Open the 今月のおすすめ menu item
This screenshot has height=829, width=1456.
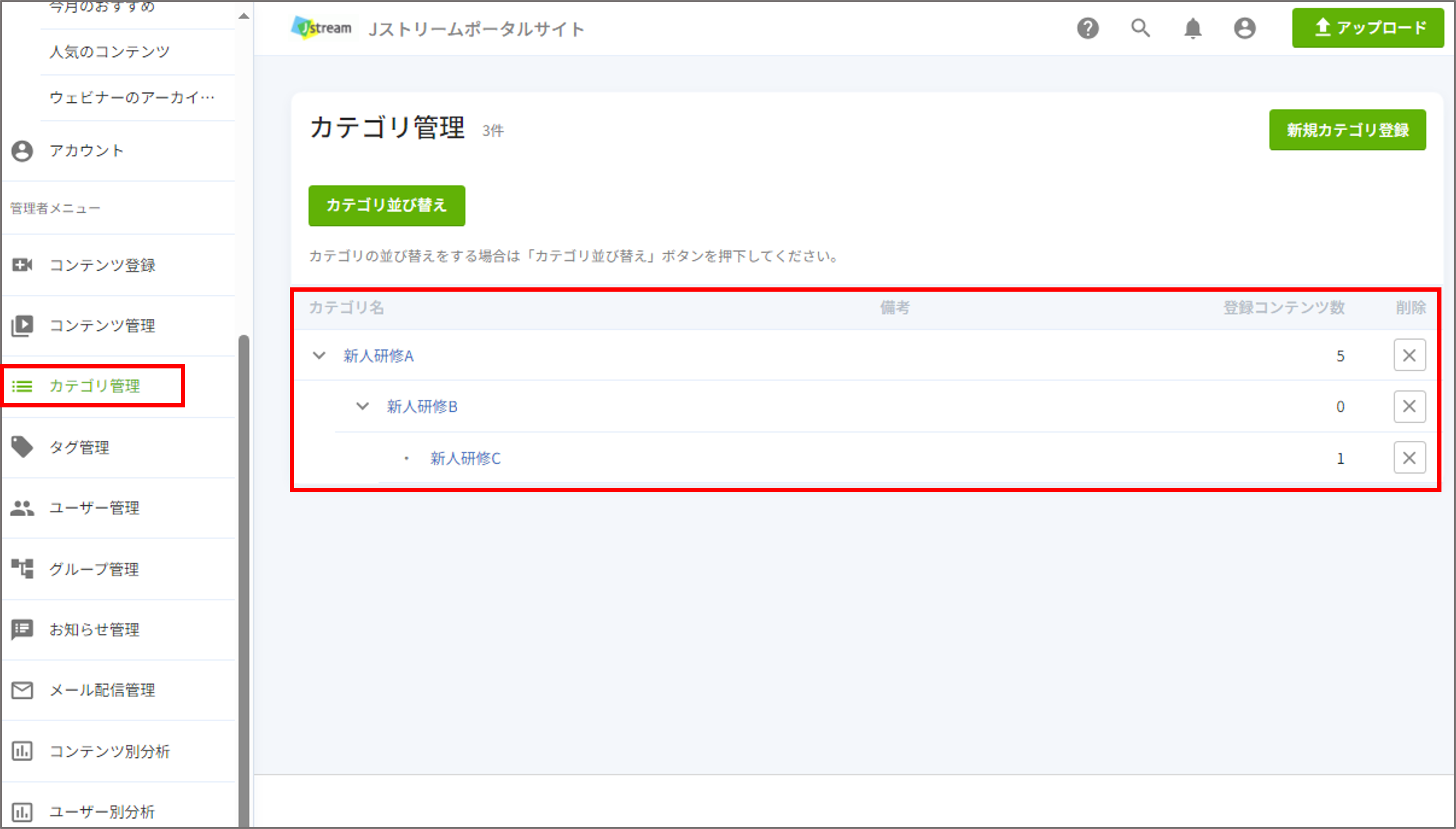(x=102, y=7)
